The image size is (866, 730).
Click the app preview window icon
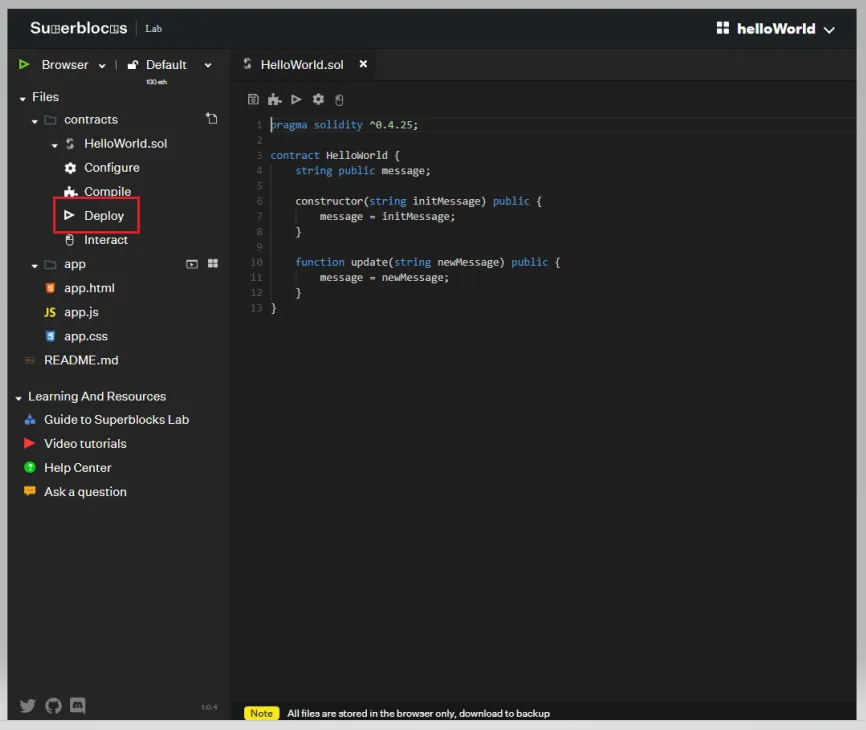(192, 264)
